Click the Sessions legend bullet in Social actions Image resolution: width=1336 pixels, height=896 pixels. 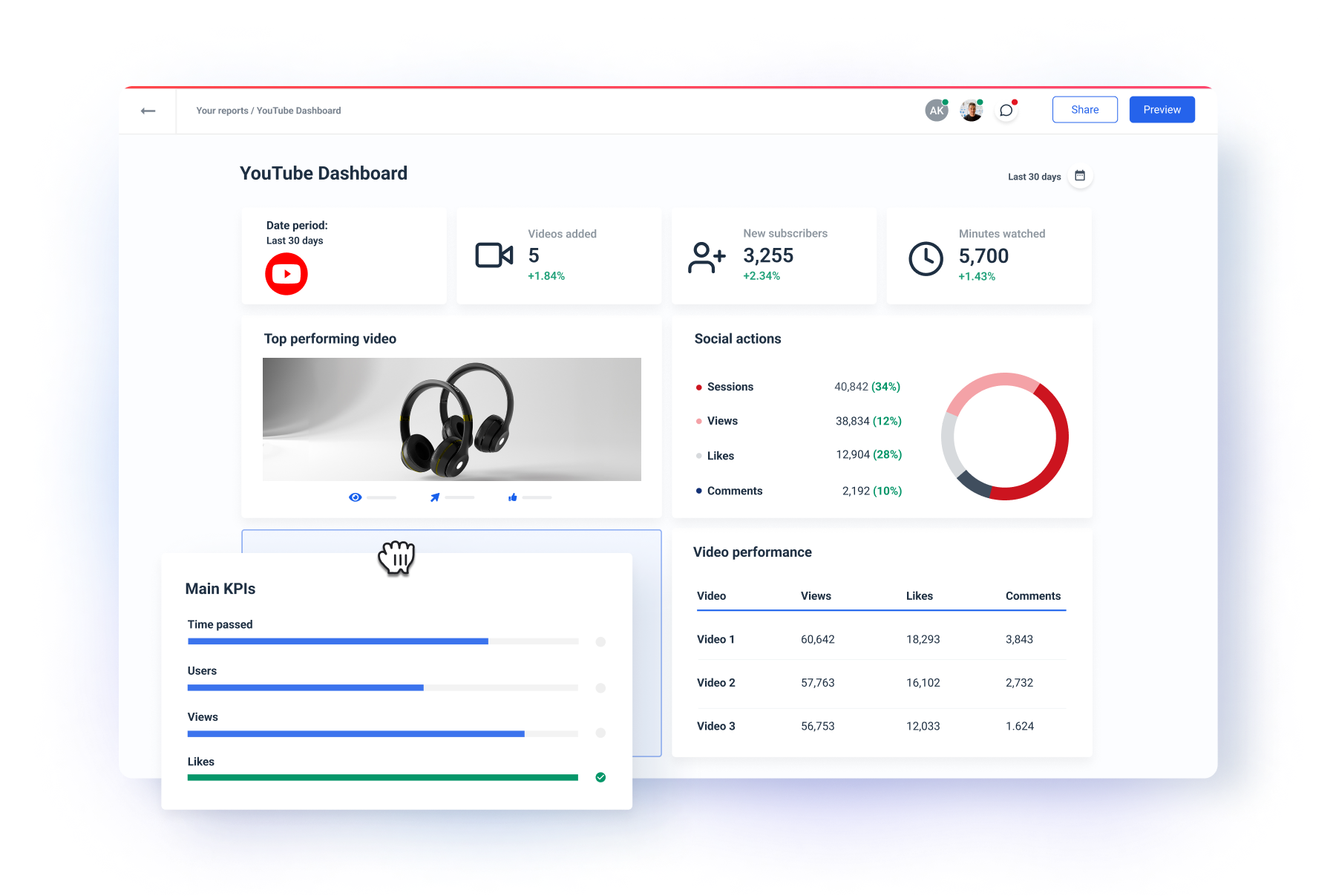tap(698, 387)
